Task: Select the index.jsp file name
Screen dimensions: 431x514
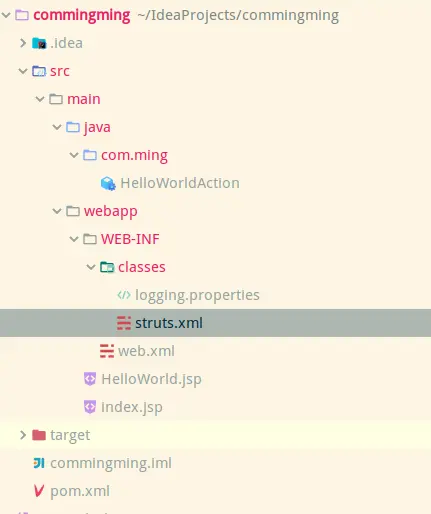Action: click(x=132, y=408)
